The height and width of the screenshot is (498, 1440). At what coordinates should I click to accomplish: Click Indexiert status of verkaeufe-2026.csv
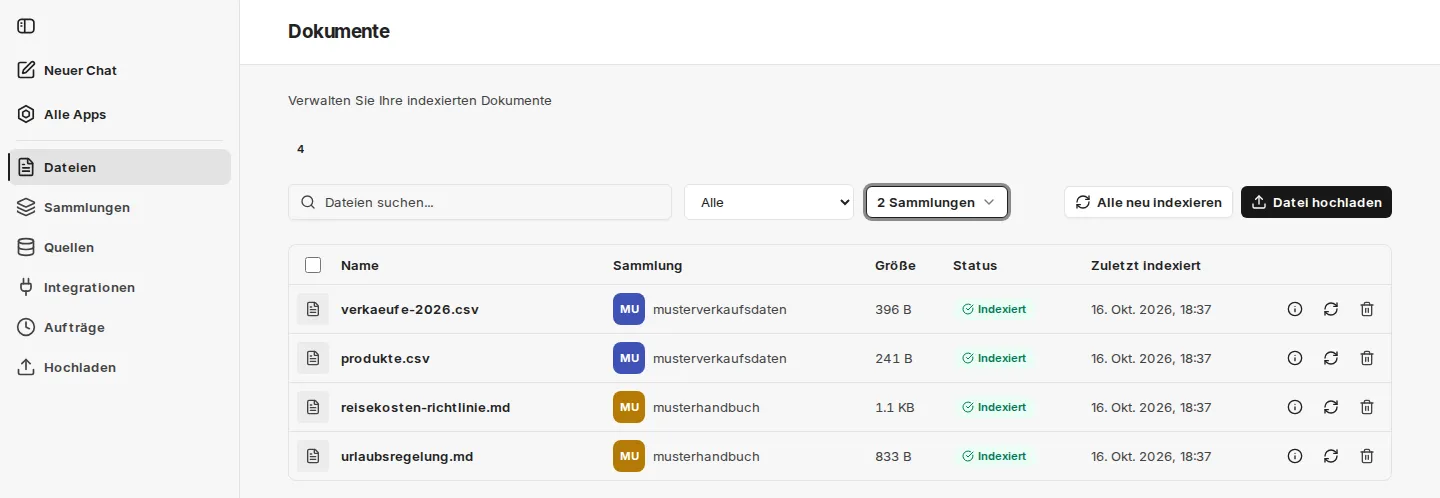pos(994,309)
